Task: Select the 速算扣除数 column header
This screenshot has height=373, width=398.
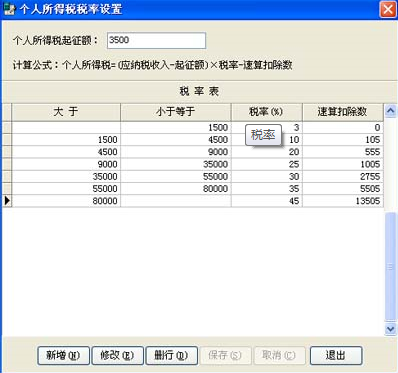Action: pos(343,112)
